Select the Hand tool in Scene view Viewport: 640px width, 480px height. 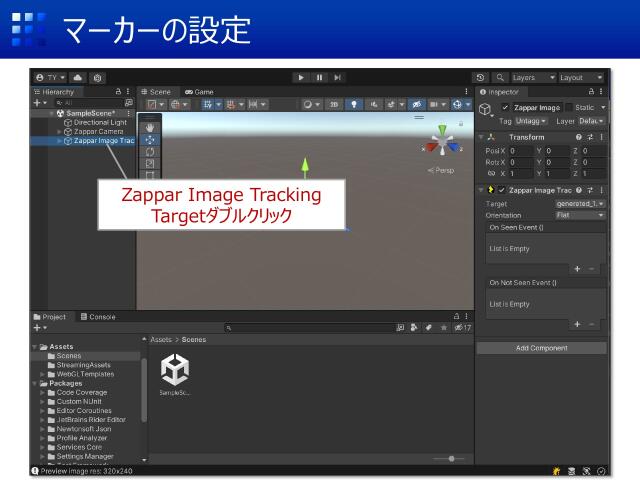150,127
